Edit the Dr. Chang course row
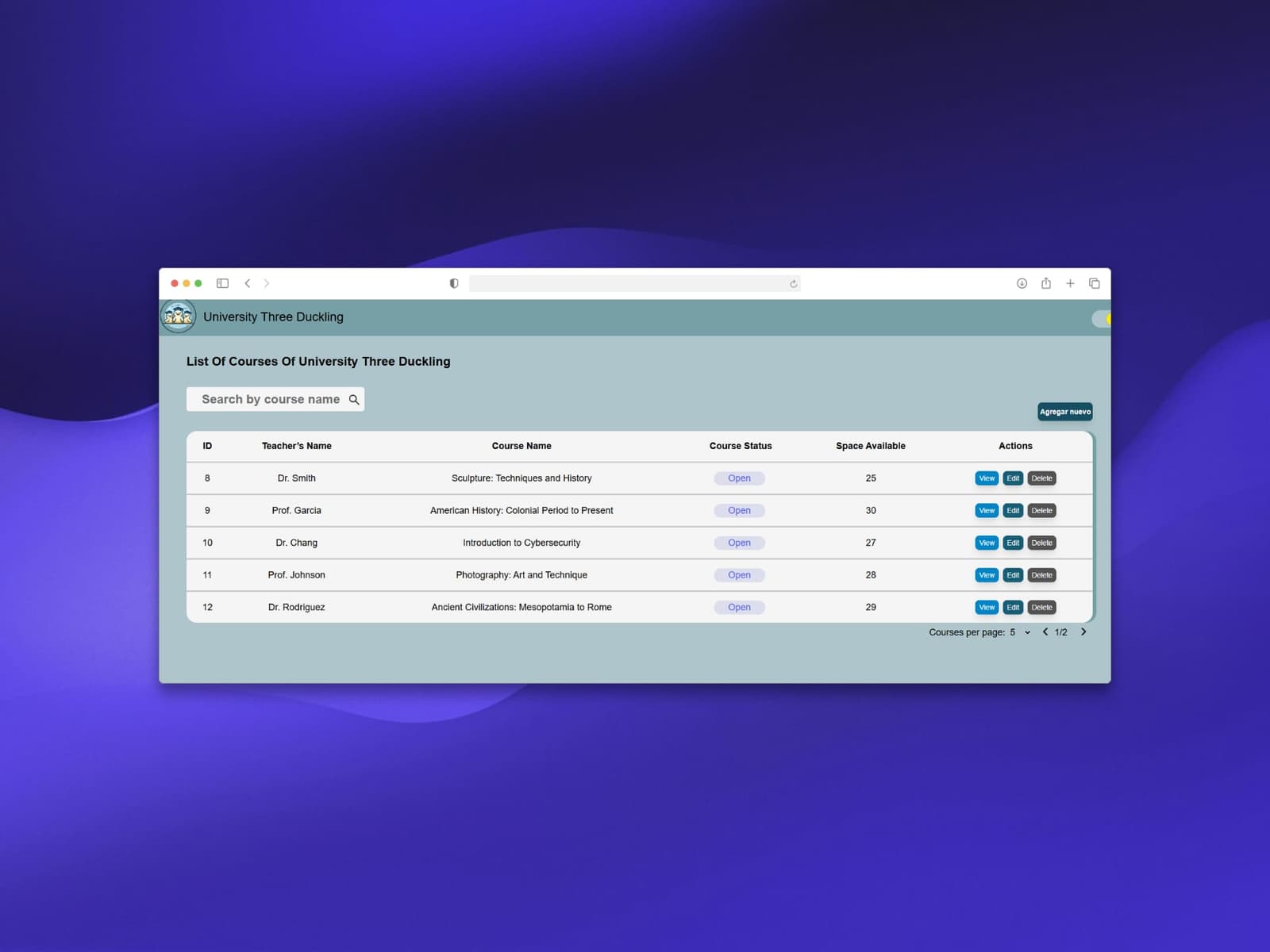 point(1013,543)
